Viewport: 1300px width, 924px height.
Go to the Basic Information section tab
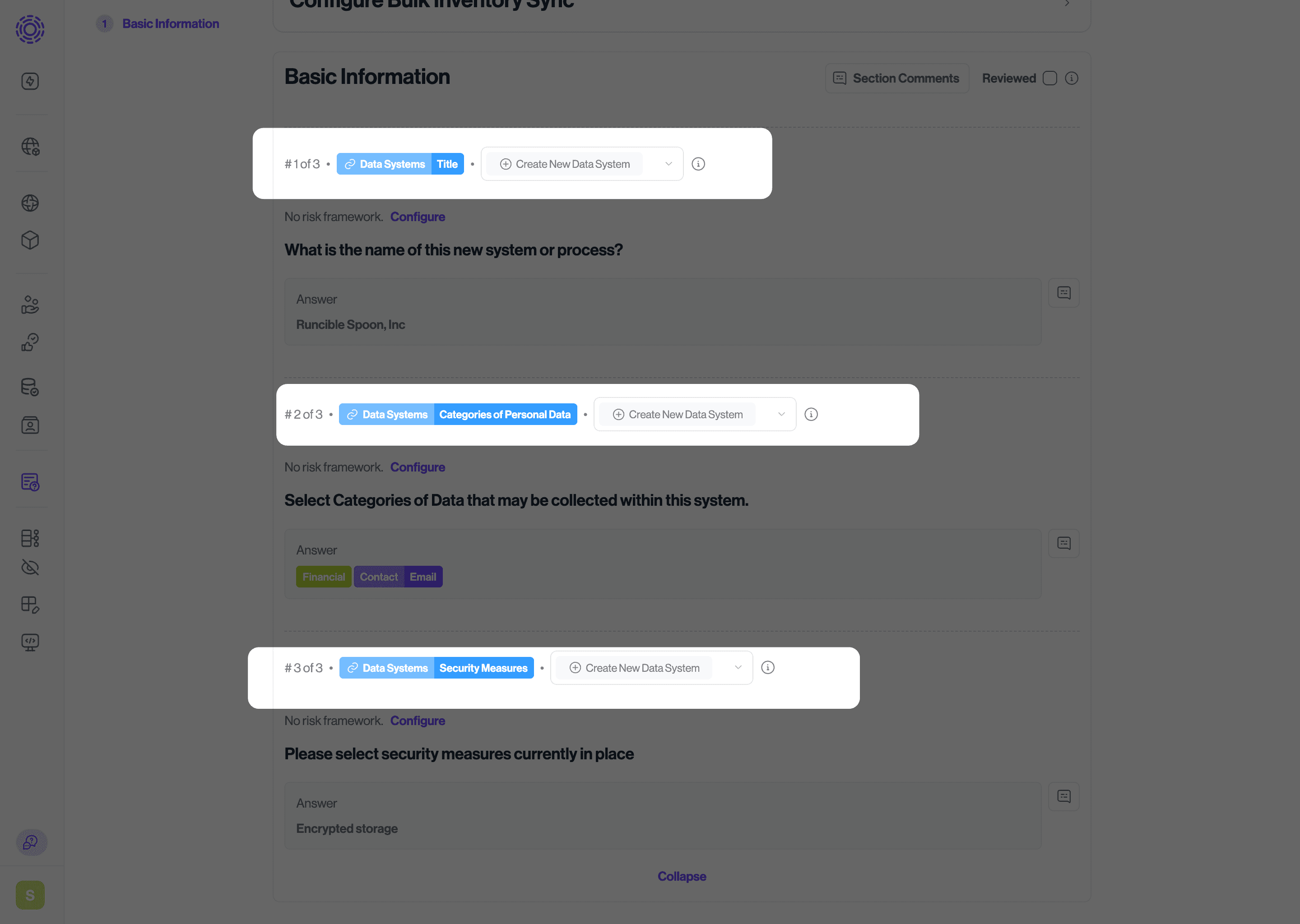point(170,23)
